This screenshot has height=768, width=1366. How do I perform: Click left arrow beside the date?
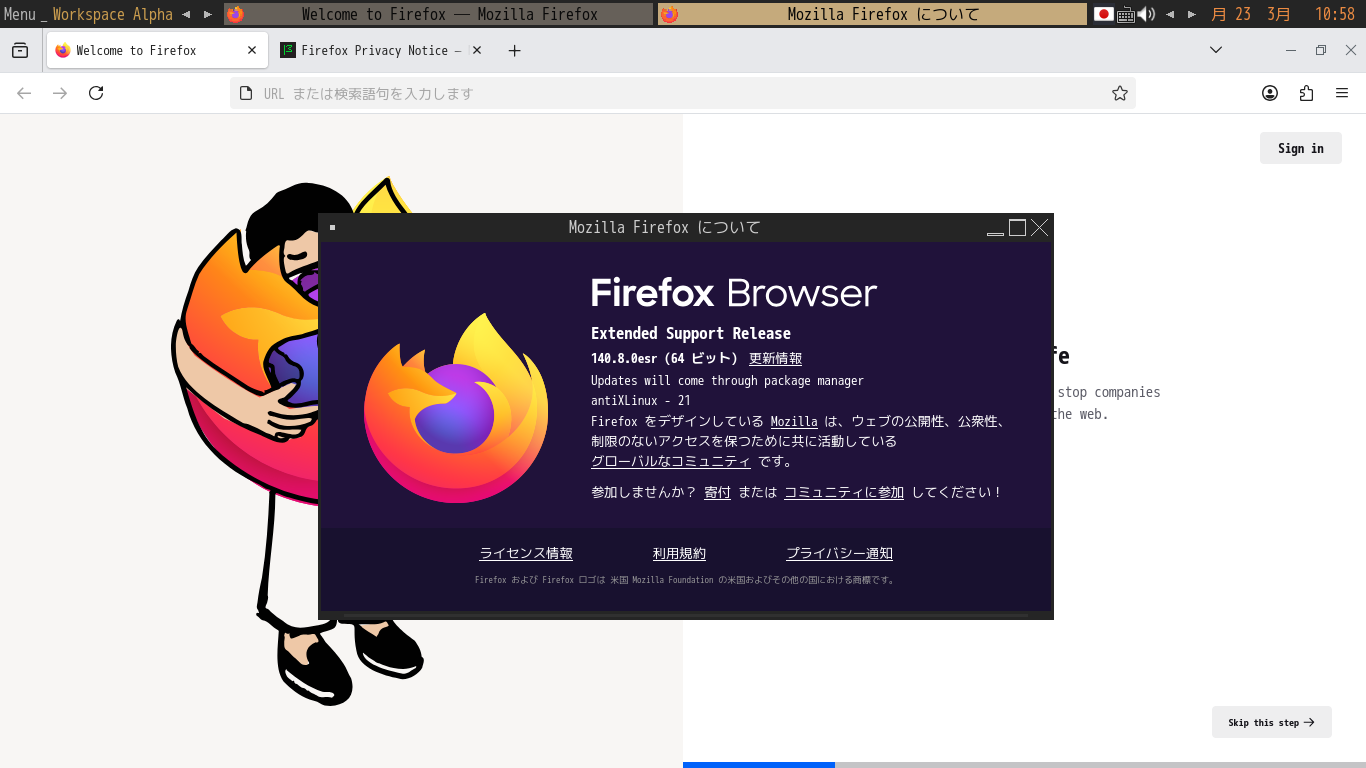coord(1170,14)
